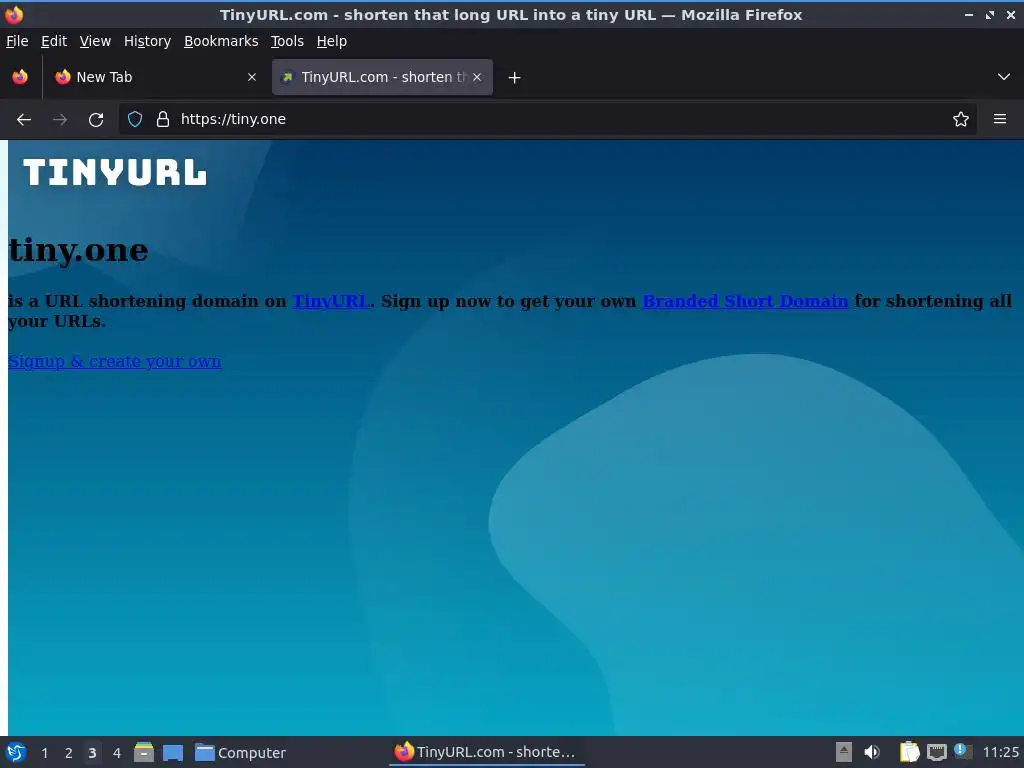The height and width of the screenshot is (768, 1024).
Task: Close the New Tab tab
Action: pos(252,77)
